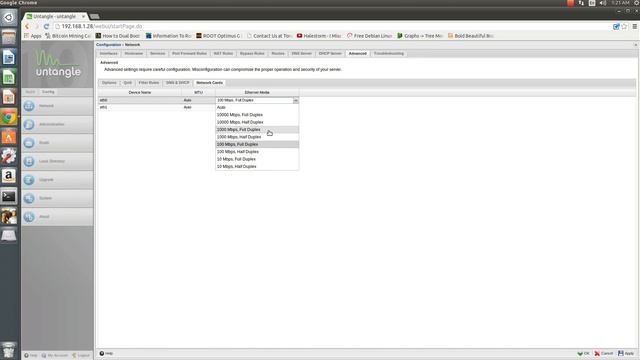Switch to the NAT Rules tab
Image resolution: width=640 pixels, height=360 pixels.
point(223,53)
